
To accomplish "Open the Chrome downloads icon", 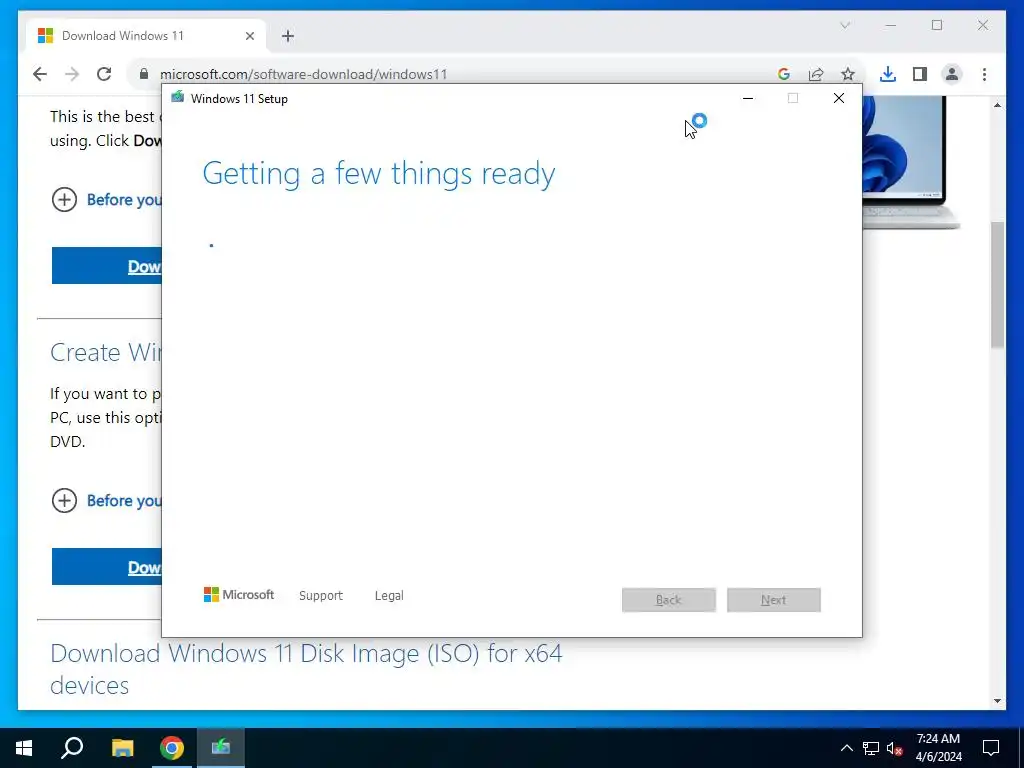I will point(888,74).
